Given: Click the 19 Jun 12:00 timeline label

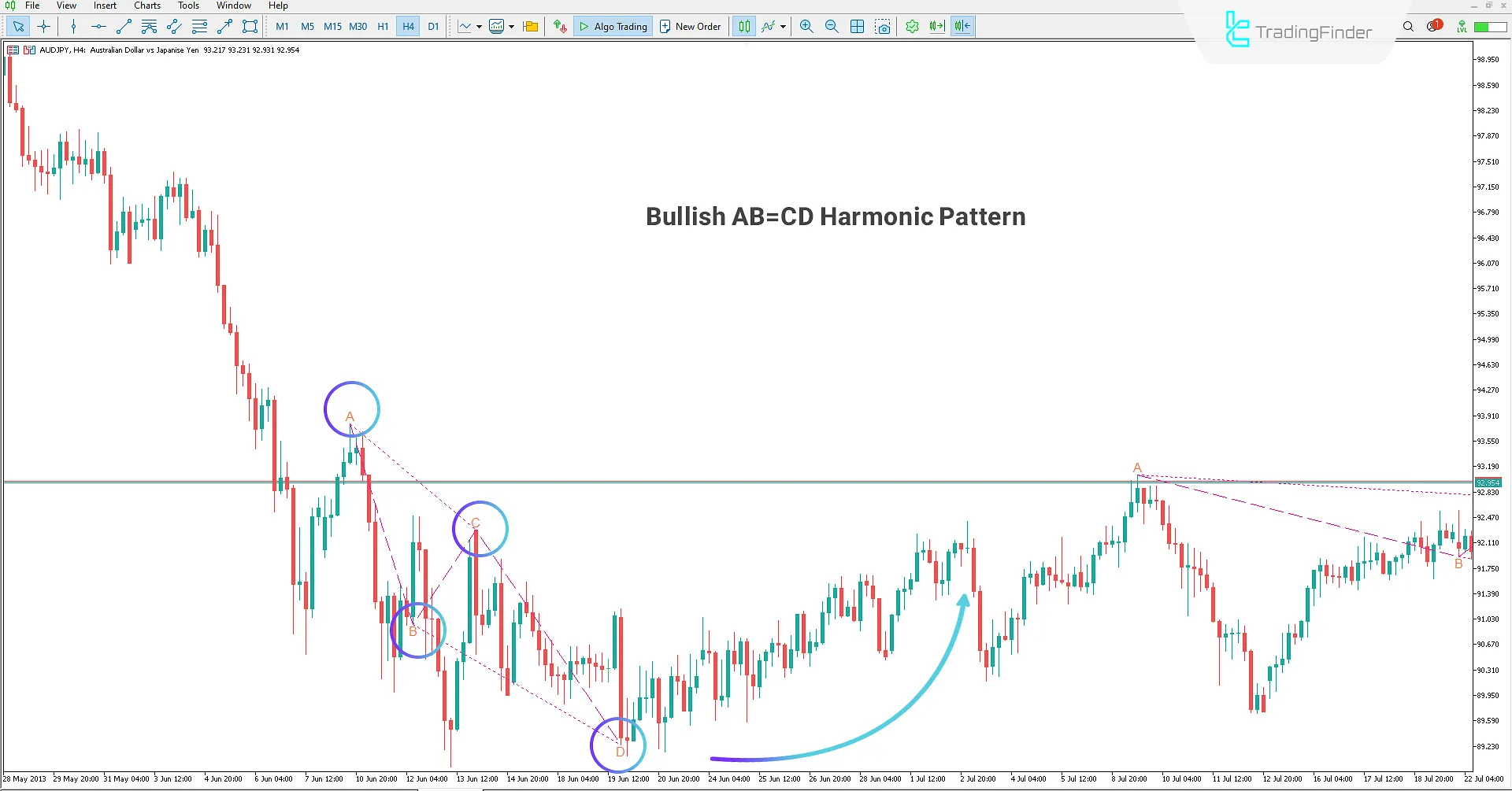Looking at the screenshot, I should tap(628, 778).
